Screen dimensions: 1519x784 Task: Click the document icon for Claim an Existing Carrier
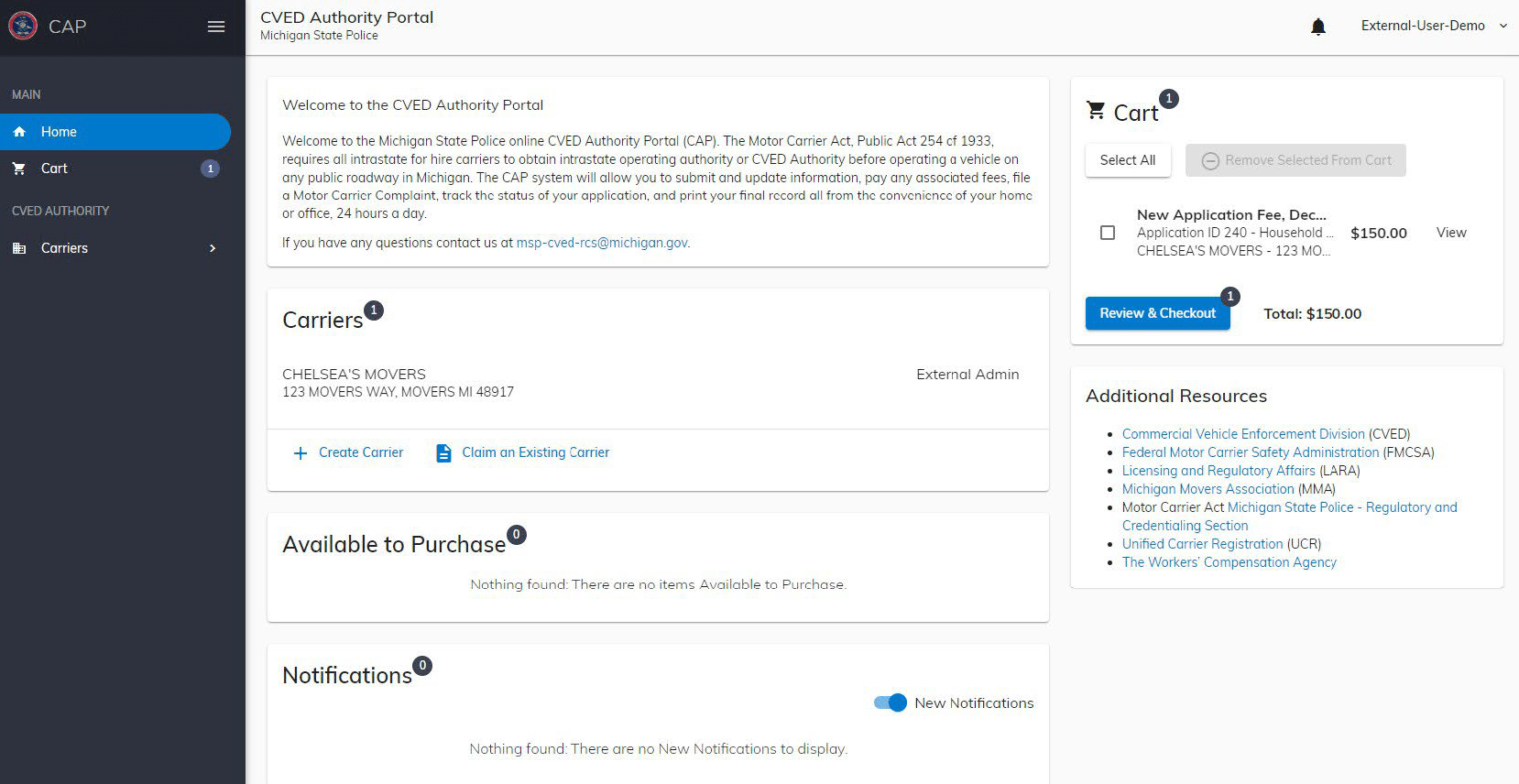pyautogui.click(x=443, y=453)
